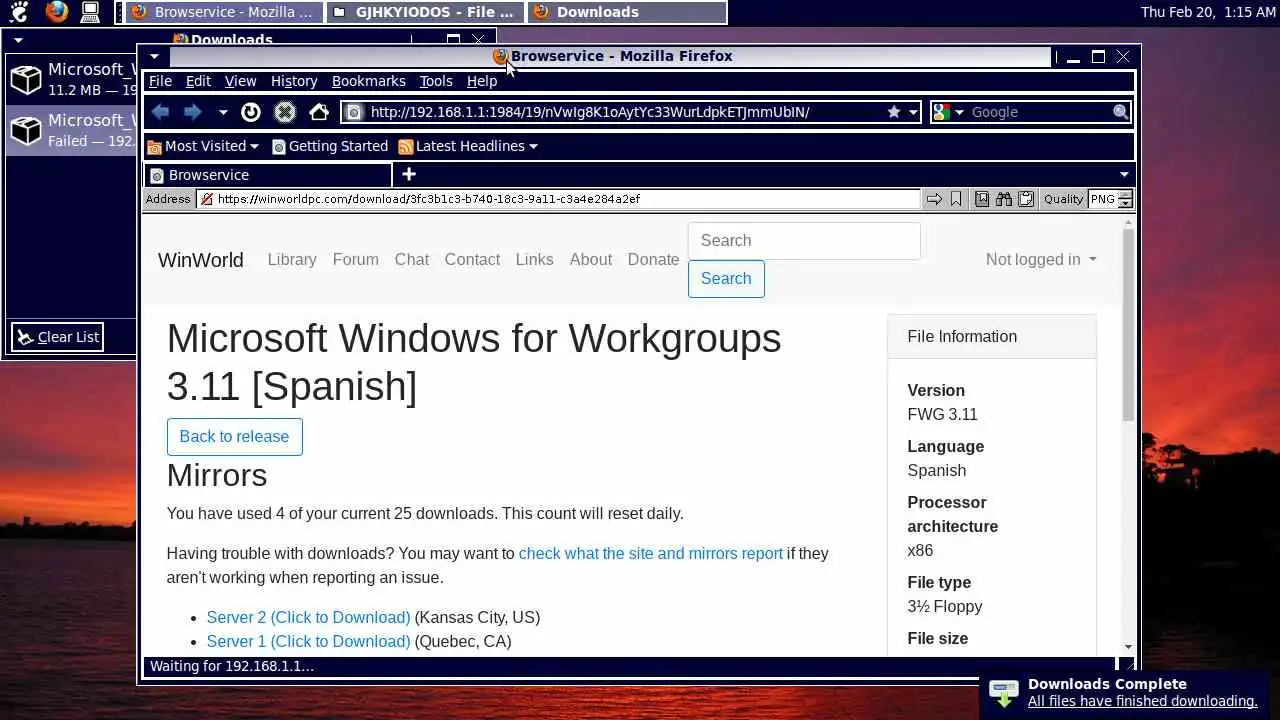Image resolution: width=1280 pixels, height=720 pixels.
Task: Click the page scrollbar down arrow
Action: 1128,647
